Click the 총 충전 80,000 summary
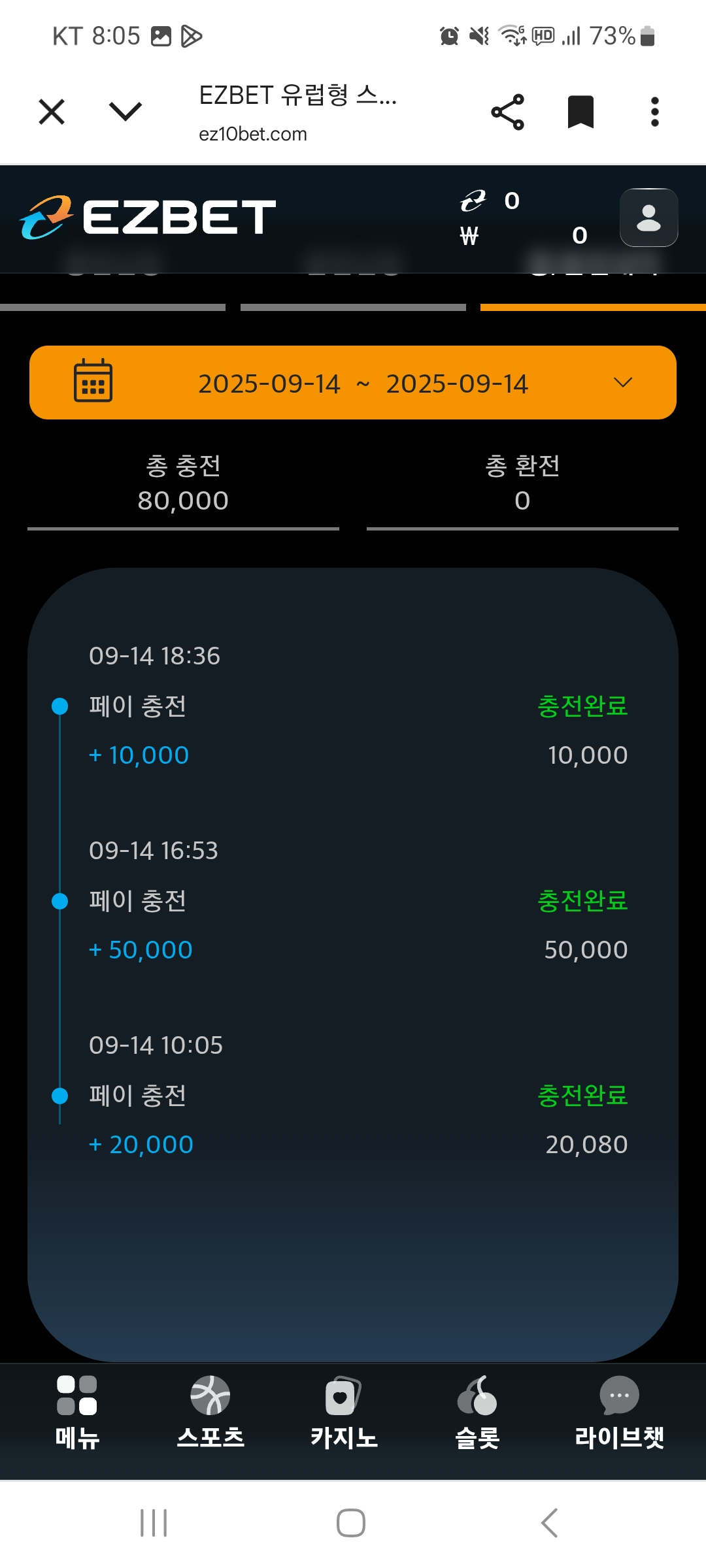The height and width of the screenshot is (1568, 706). click(183, 483)
